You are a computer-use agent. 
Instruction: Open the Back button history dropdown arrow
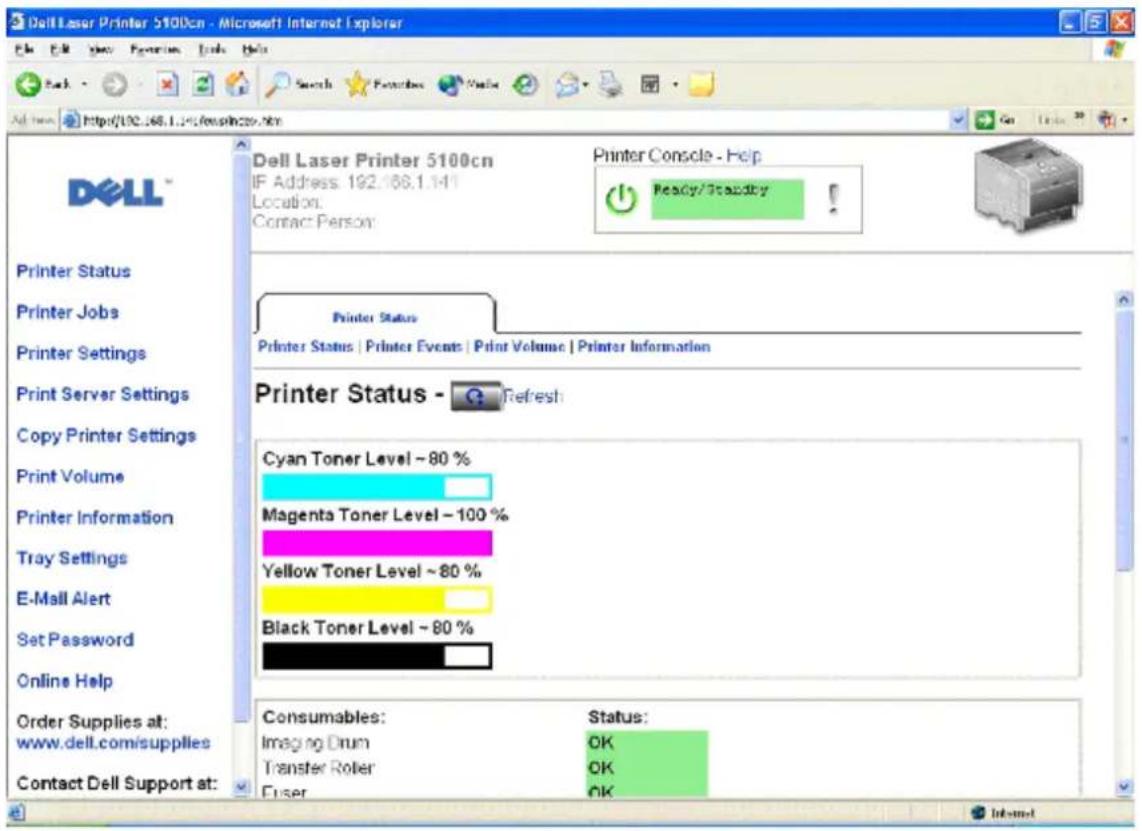(84, 85)
